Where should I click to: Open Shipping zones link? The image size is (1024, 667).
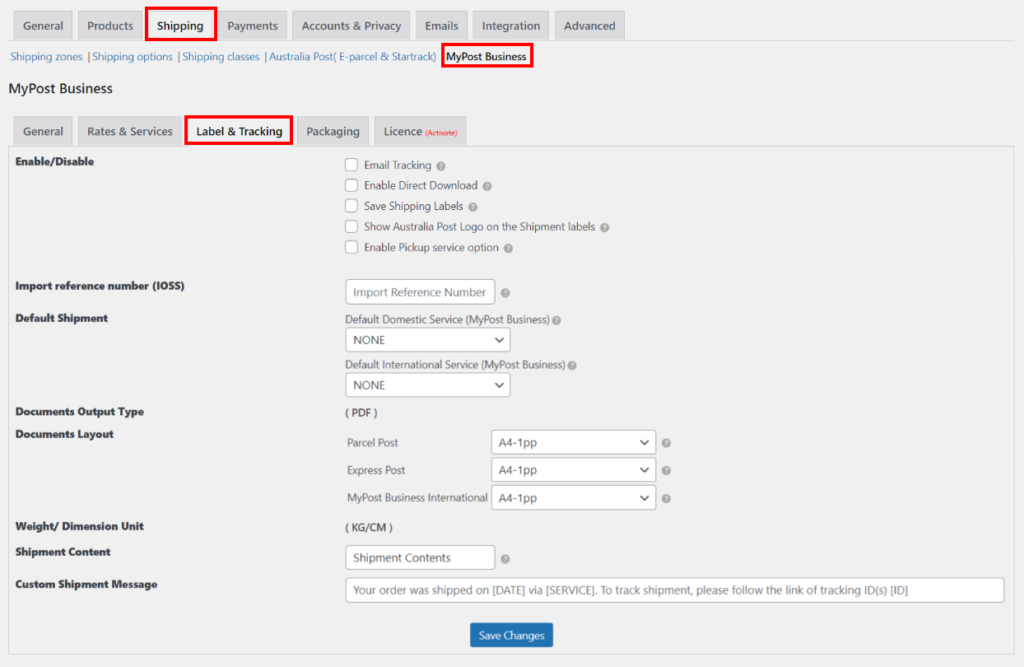[x=46, y=56]
